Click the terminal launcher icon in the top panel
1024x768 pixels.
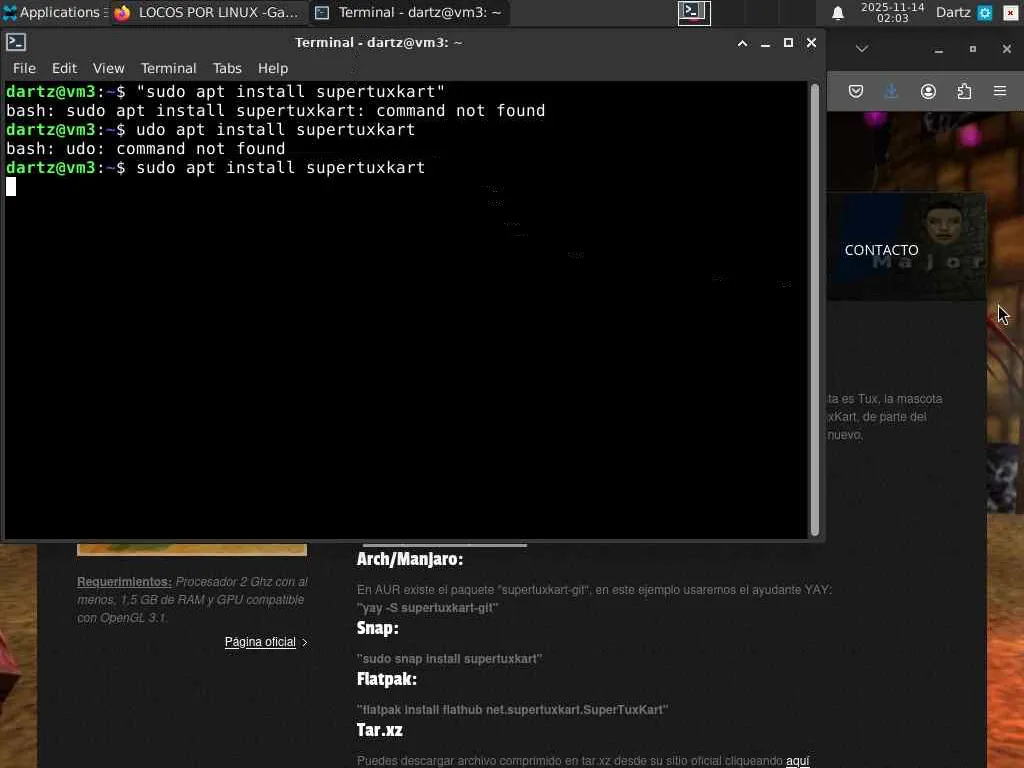coord(694,12)
